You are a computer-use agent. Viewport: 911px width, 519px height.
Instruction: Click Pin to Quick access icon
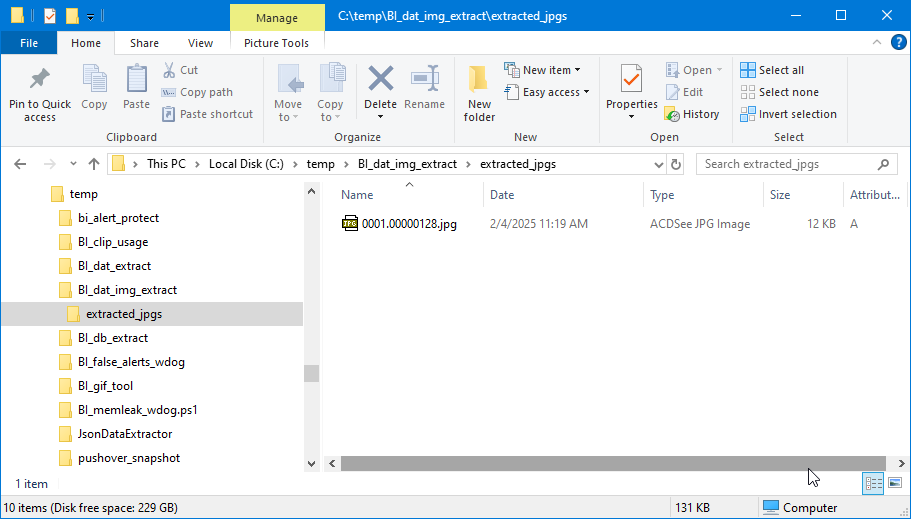pyautogui.click(x=40, y=80)
